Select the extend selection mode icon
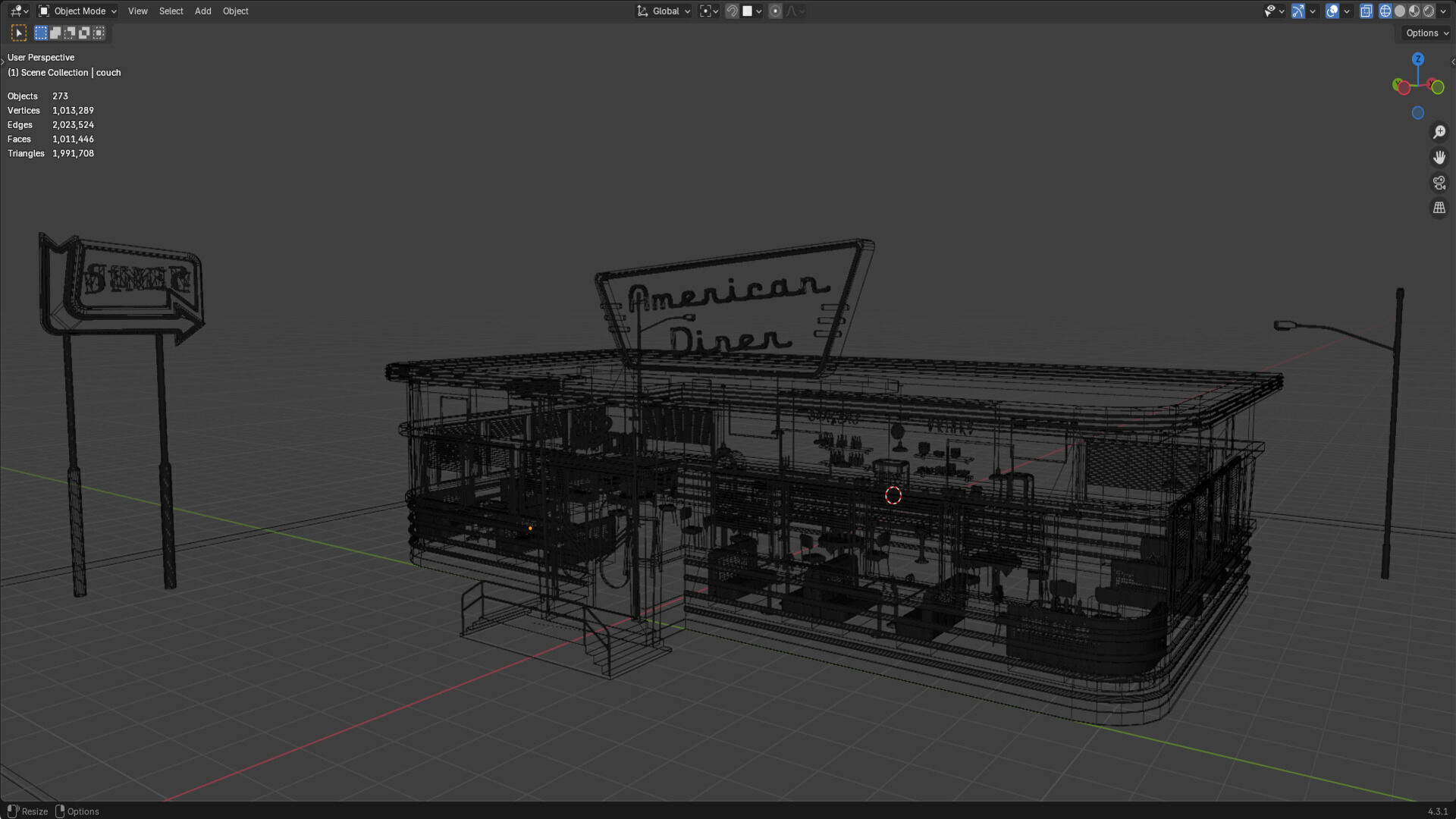Image resolution: width=1456 pixels, height=819 pixels. [x=55, y=33]
